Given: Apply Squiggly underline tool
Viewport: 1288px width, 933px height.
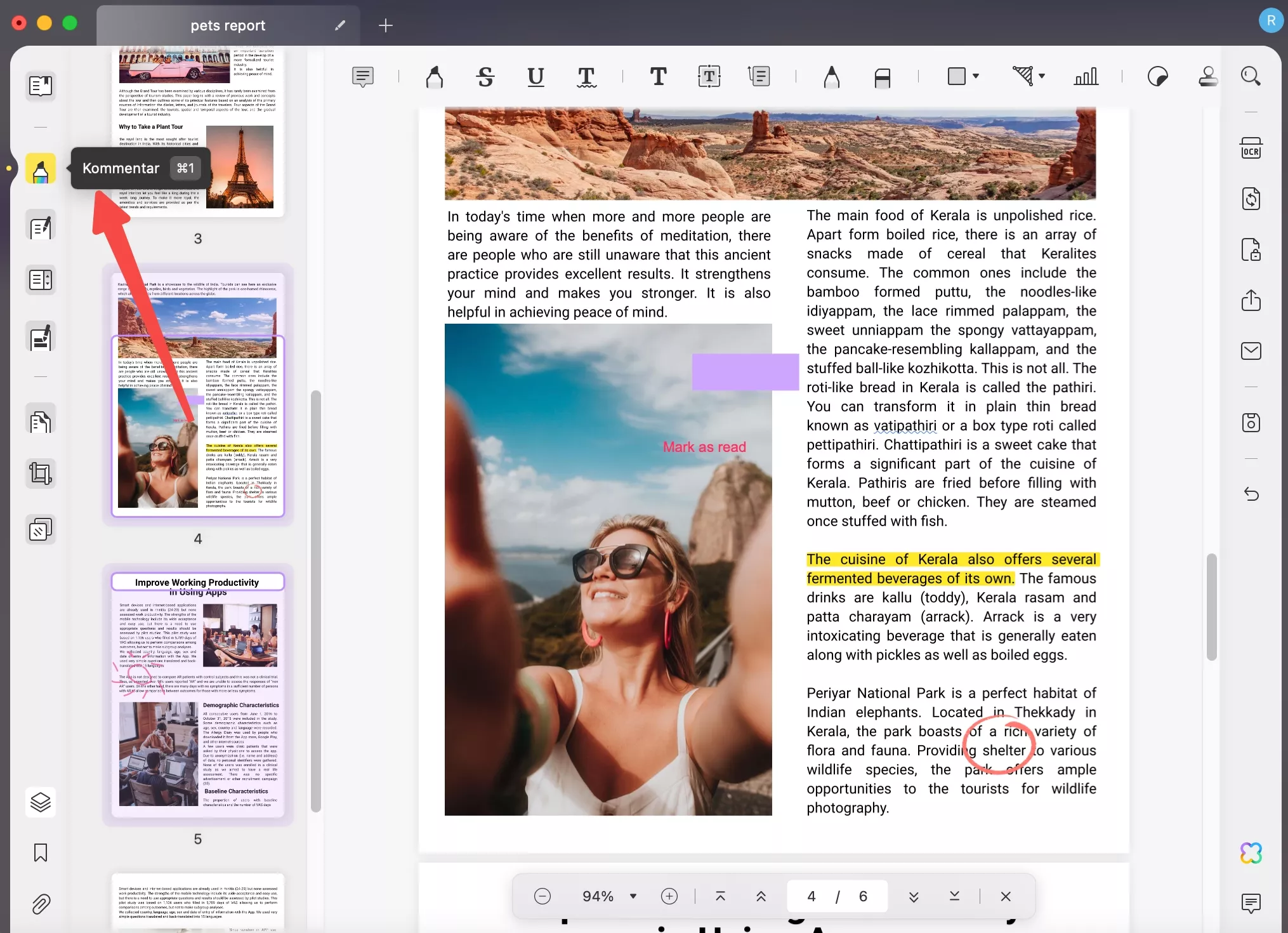Looking at the screenshot, I should [586, 77].
